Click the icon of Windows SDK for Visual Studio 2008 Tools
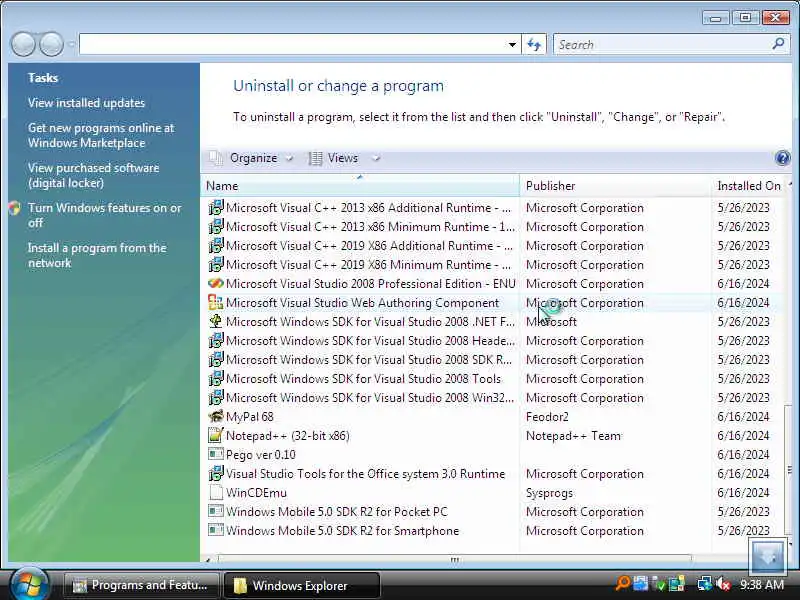This screenshot has width=800, height=600. click(216, 379)
